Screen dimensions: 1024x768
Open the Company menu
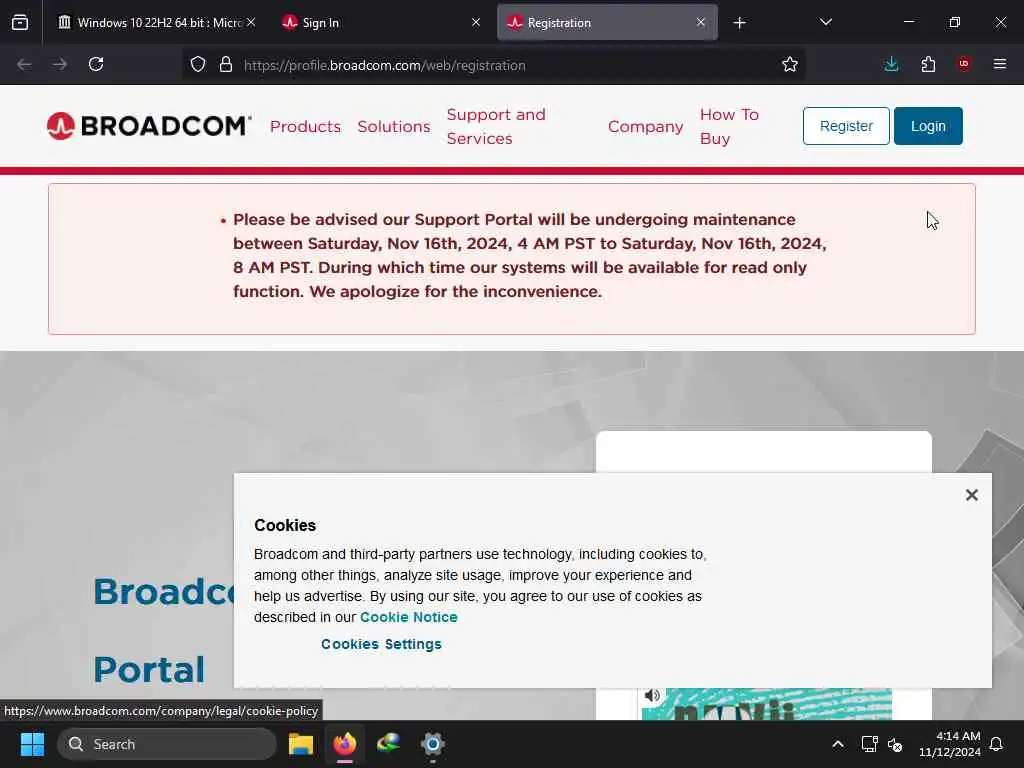(x=645, y=127)
